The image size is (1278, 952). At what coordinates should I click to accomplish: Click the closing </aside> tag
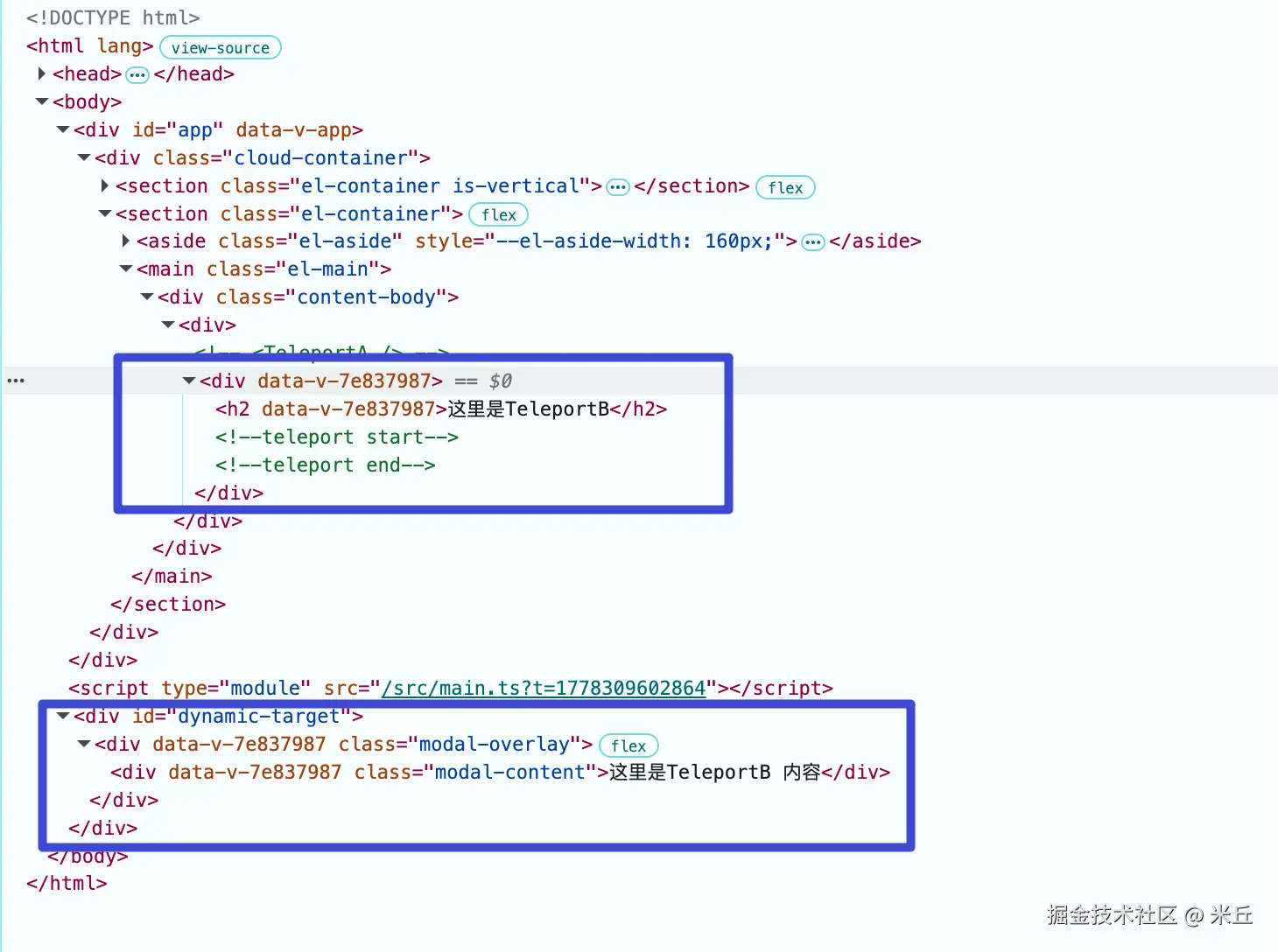(x=875, y=241)
